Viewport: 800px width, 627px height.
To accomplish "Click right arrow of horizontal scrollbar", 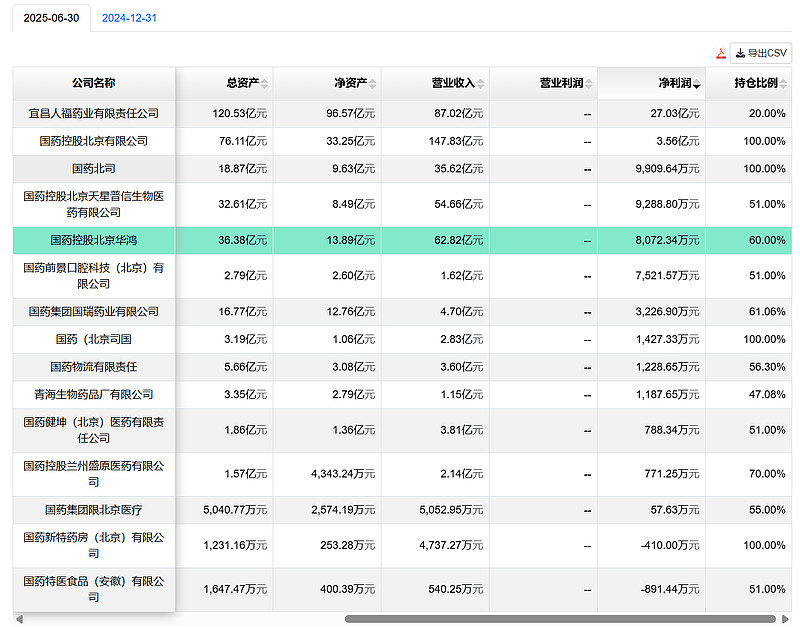I will [x=785, y=619].
